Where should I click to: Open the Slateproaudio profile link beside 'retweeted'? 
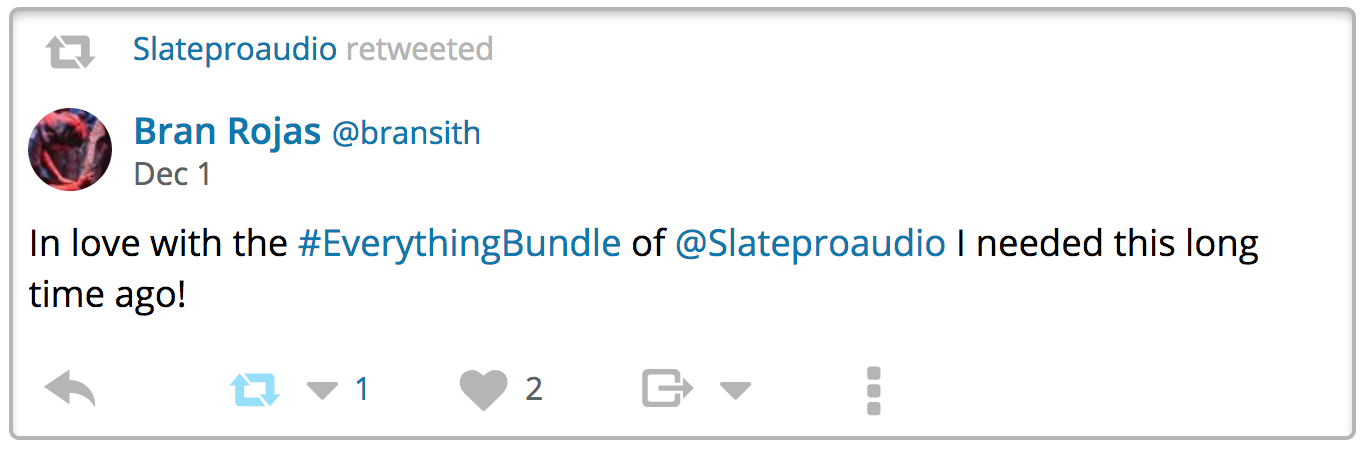(x=234, y=49)
